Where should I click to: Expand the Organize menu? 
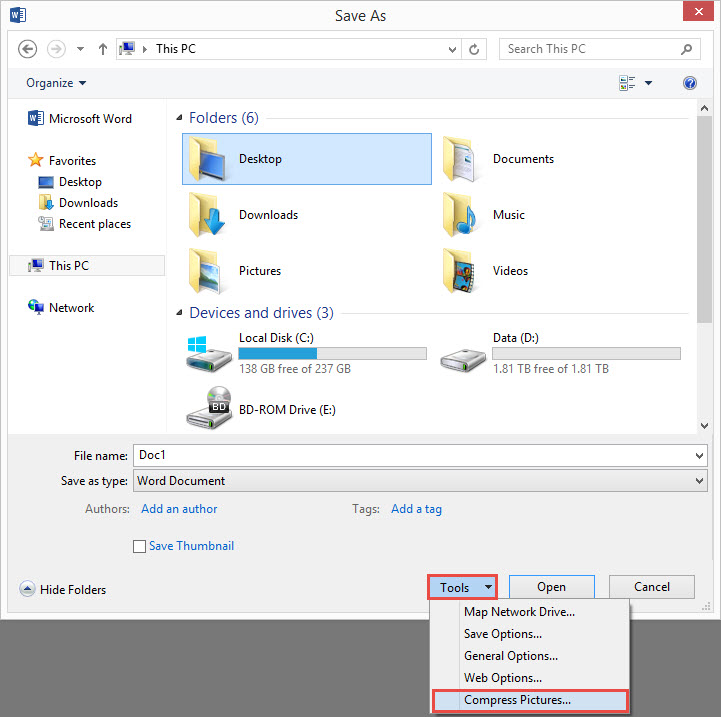56,83
